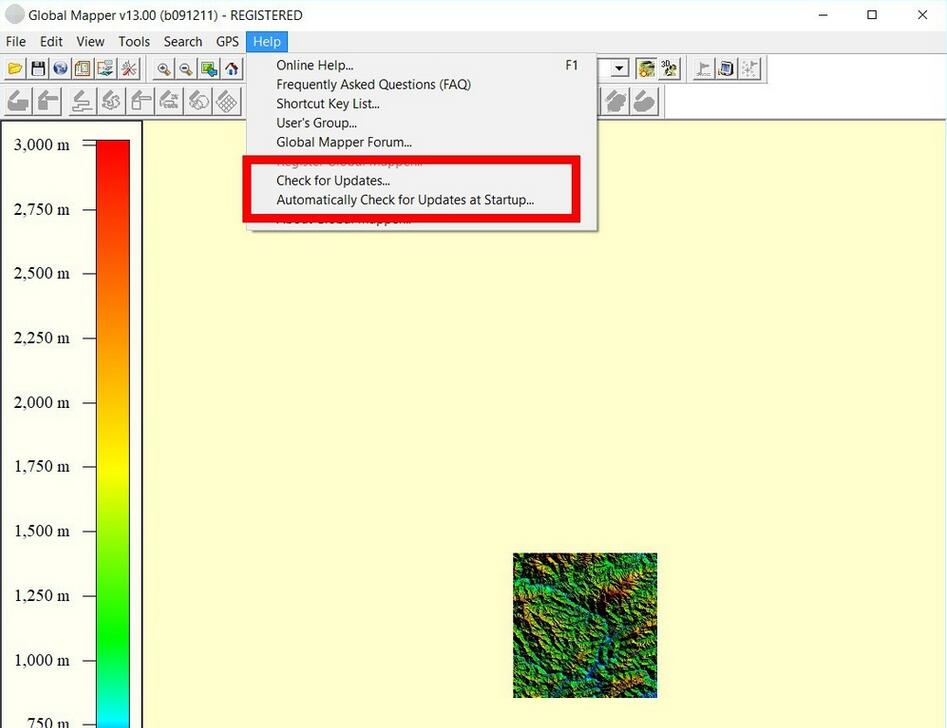Open the Search menu
The width and height of the screenshot is (947, 728).
pyautogui.click(x=182, y=41)
